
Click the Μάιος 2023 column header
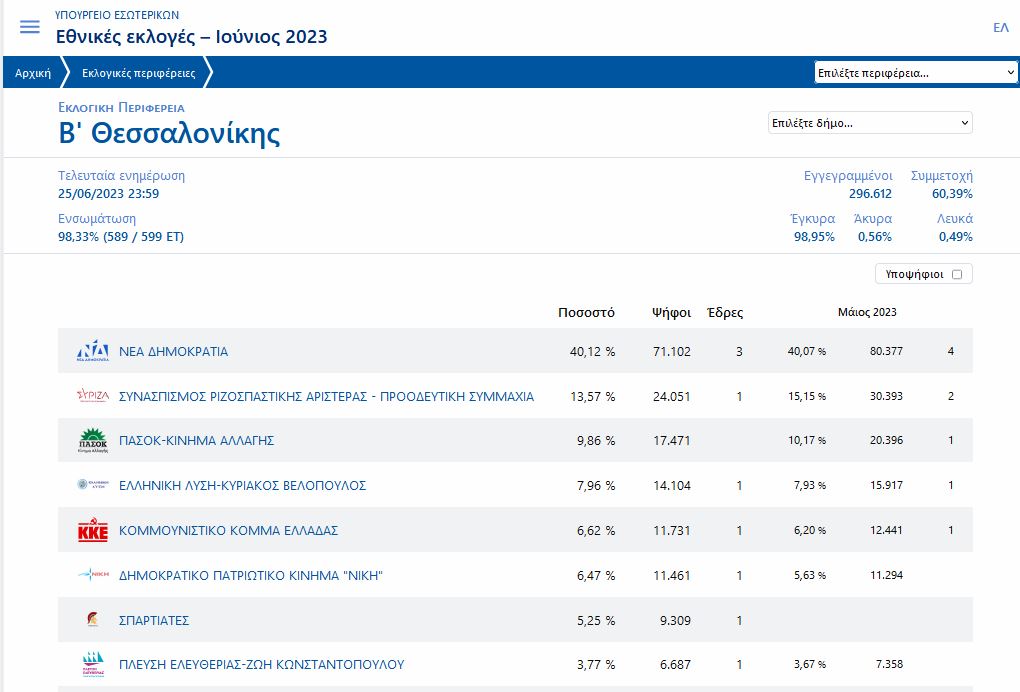pyautogui.click(x=867, y=312)
